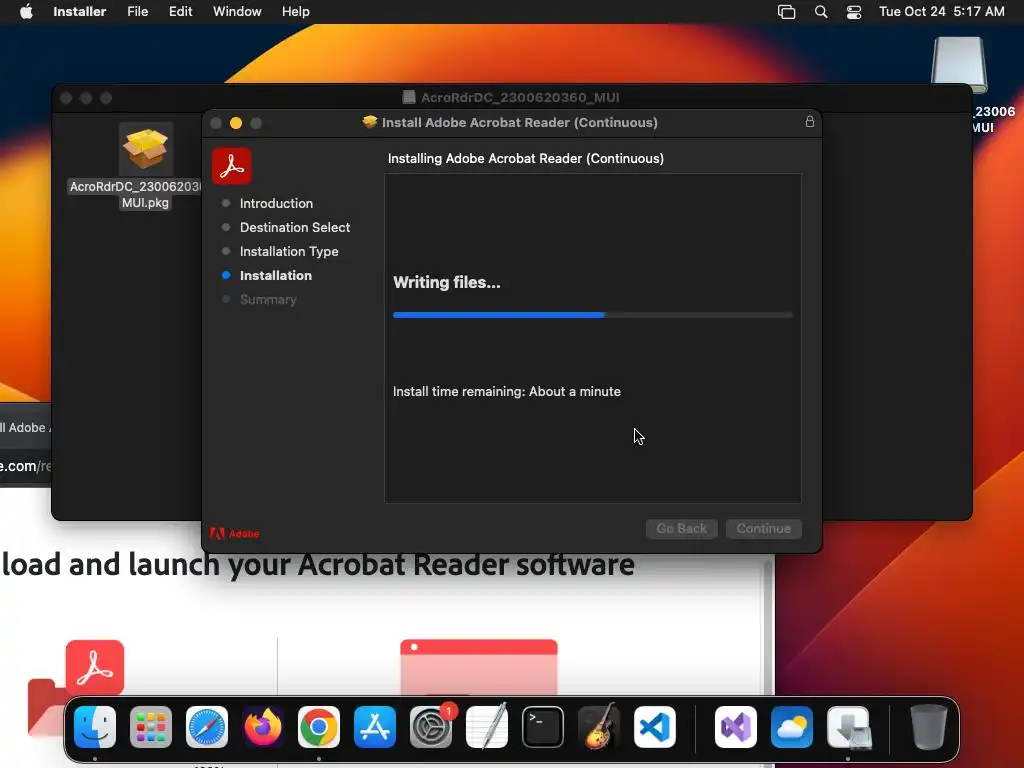This screenshot has width=1024, height=768.
Task: Open the Installer app menu
Action: [79, 11]
